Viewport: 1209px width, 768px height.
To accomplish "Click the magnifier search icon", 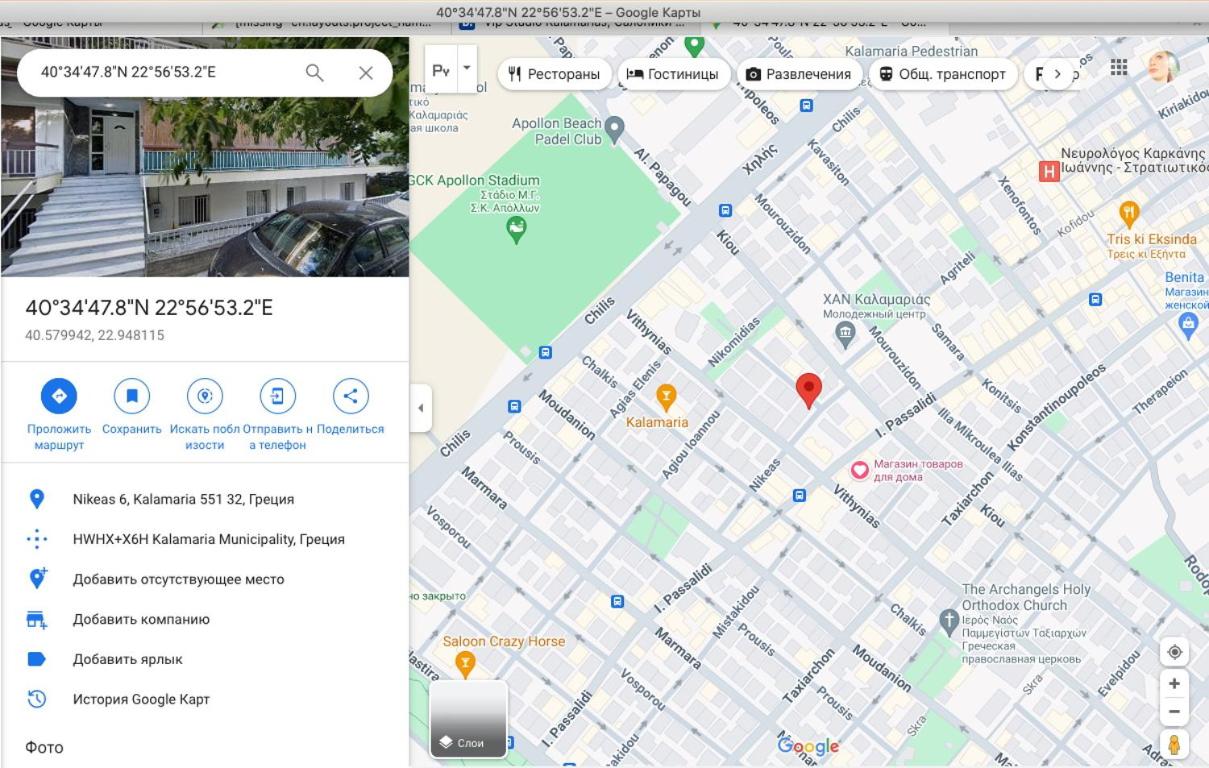I will 315,73.
